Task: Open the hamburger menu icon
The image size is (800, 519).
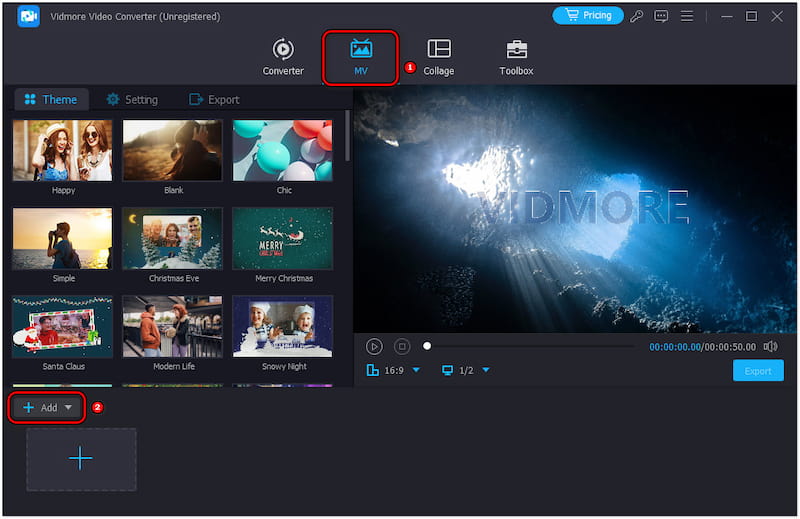Action: coord(689,16)
